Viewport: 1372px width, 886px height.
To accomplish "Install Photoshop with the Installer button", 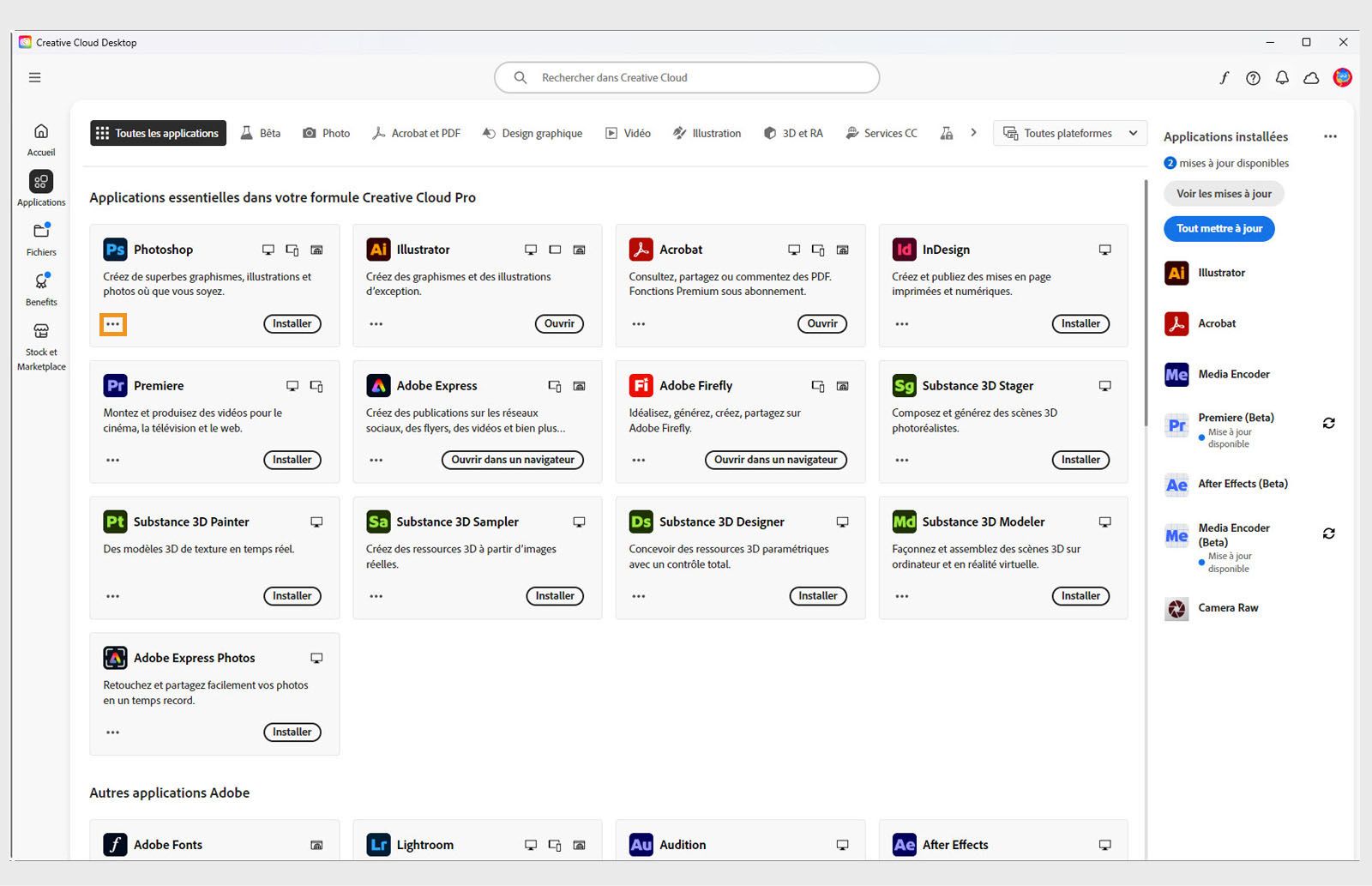I will click(292, 323).
